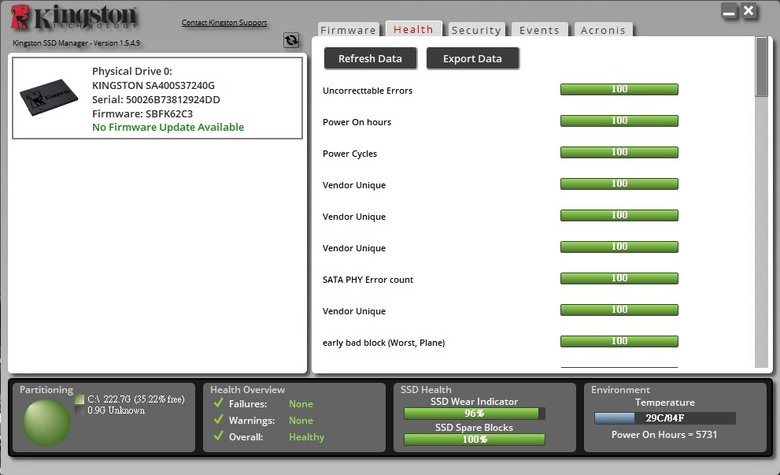This screenshot has width=780, height=475.
Task: Click the early bad block (Worst, Plane) label
Action: pos(384,343)
